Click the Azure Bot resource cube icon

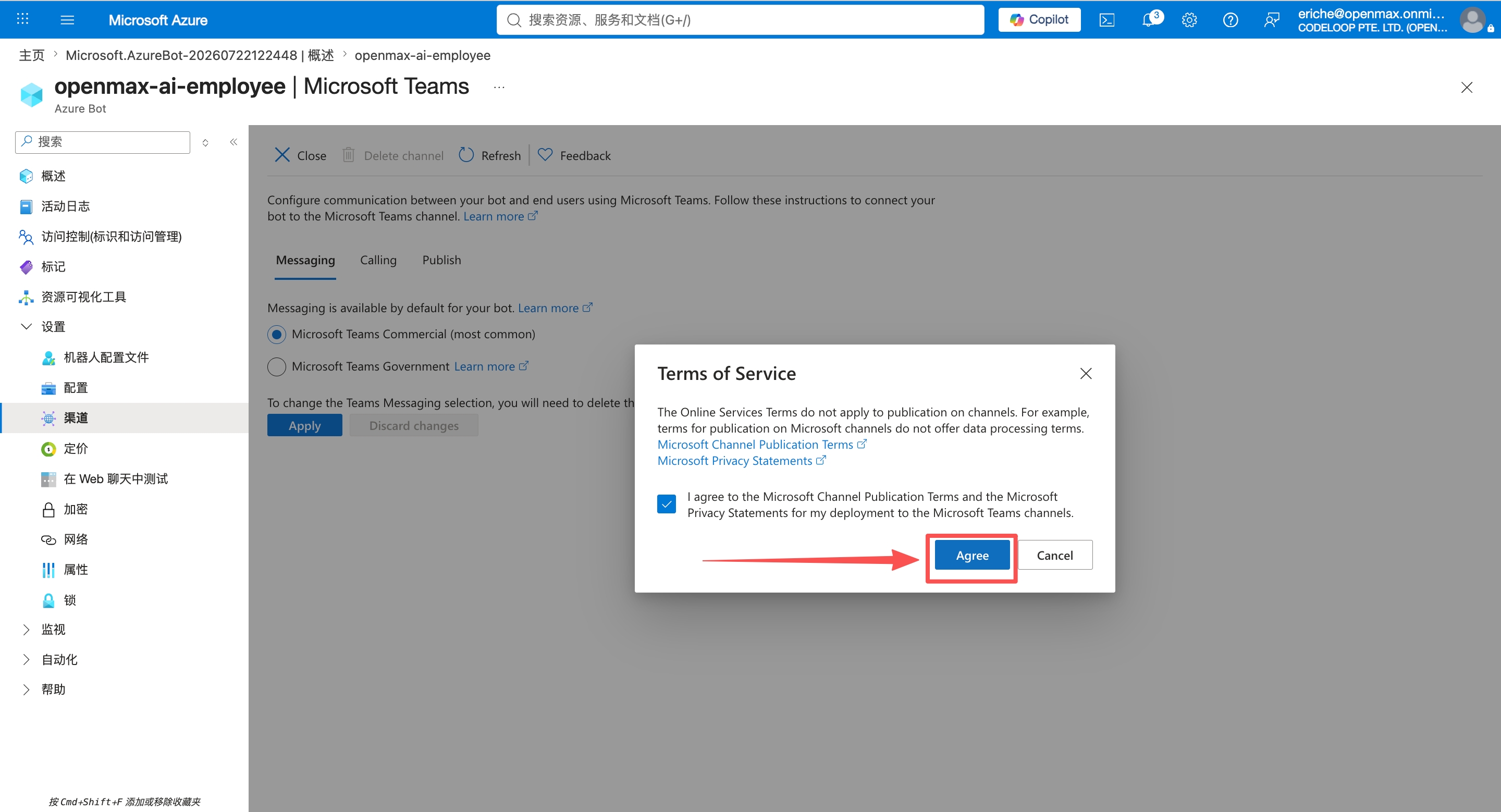click(31, 94)
